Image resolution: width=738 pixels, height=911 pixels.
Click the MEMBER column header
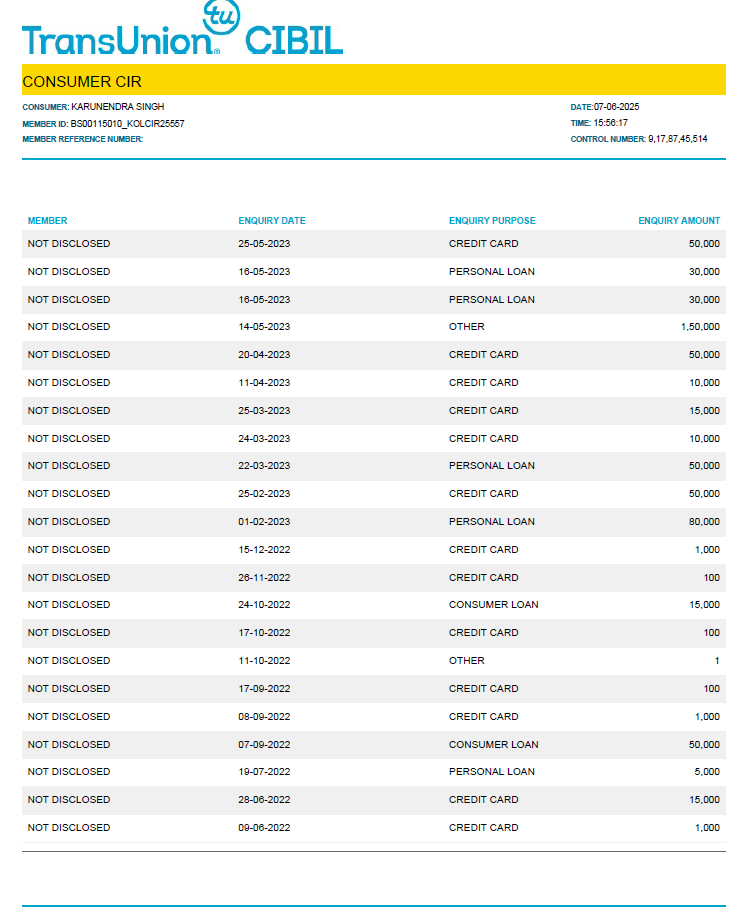coord(48,221)
